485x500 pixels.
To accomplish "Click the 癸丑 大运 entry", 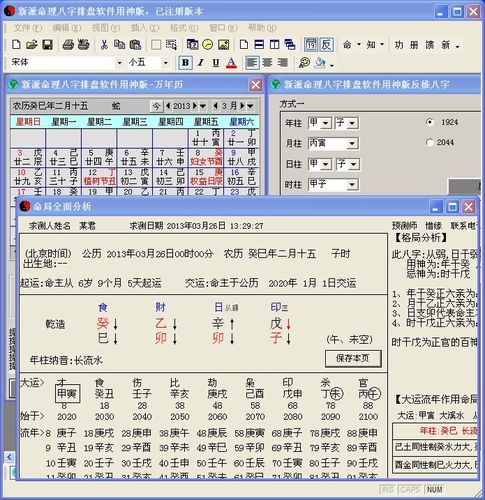I will coord(104,394).
